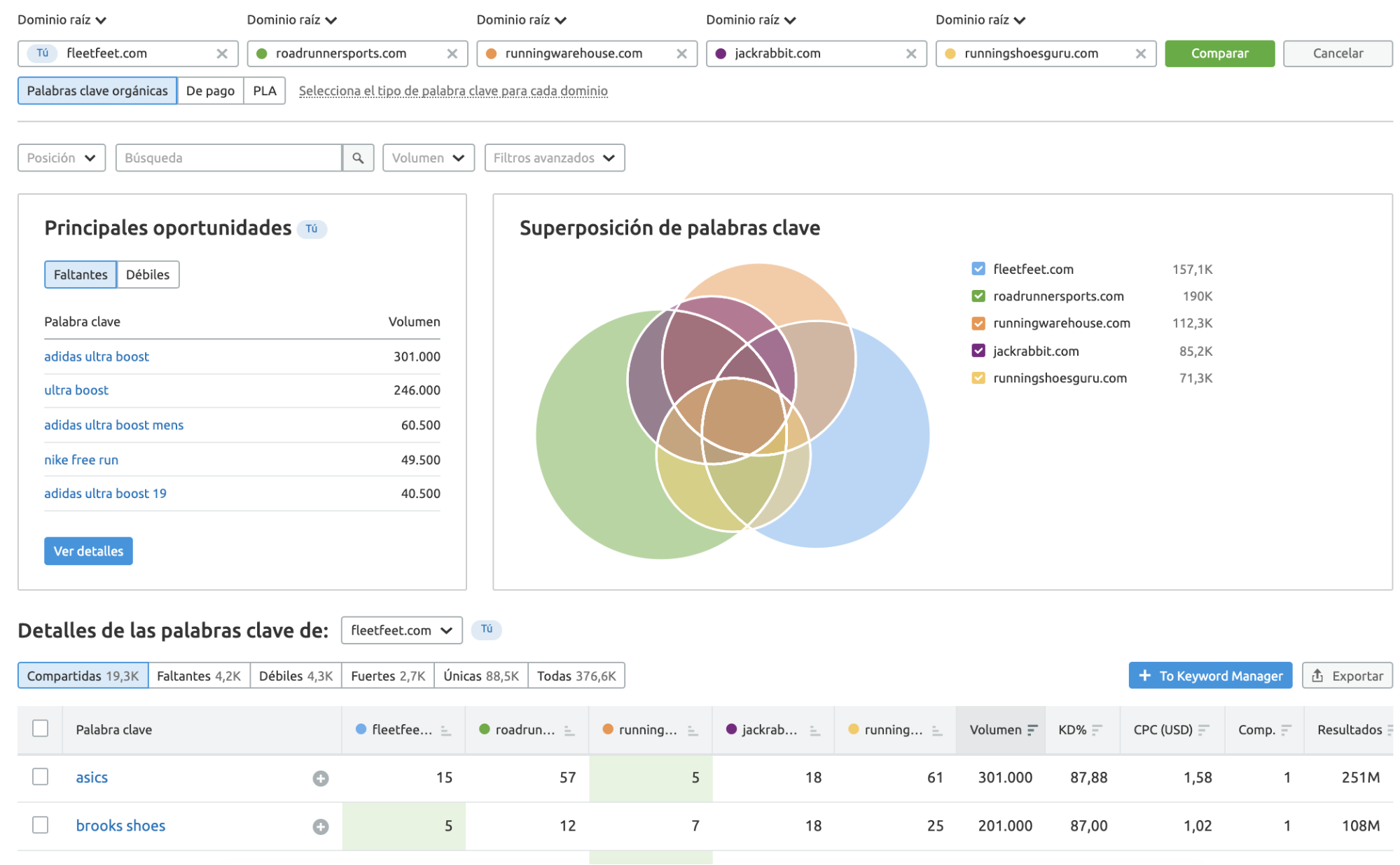The height and width of the screenshot is (865, 1400).
Task: Click into the Búsqueda search field
Action: (x=228, y=158)
